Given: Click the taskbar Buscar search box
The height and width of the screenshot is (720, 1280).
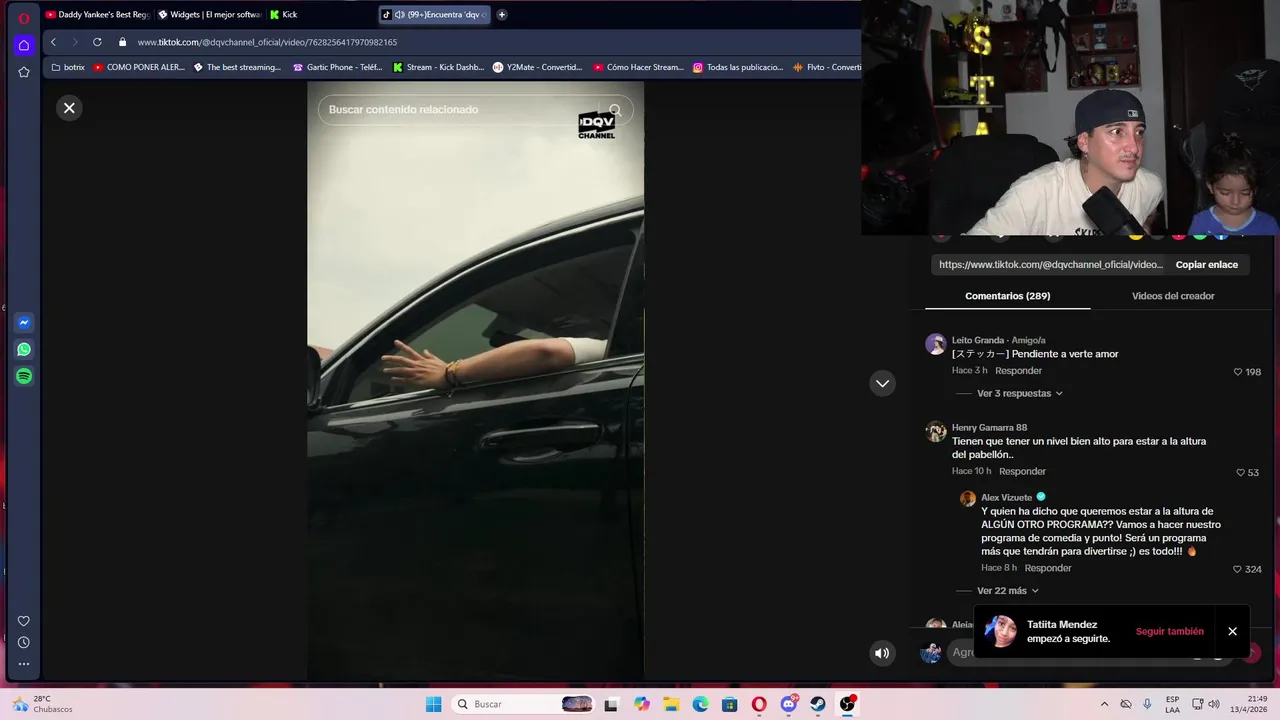Looking at the screenshot, I should pos(524,704).
